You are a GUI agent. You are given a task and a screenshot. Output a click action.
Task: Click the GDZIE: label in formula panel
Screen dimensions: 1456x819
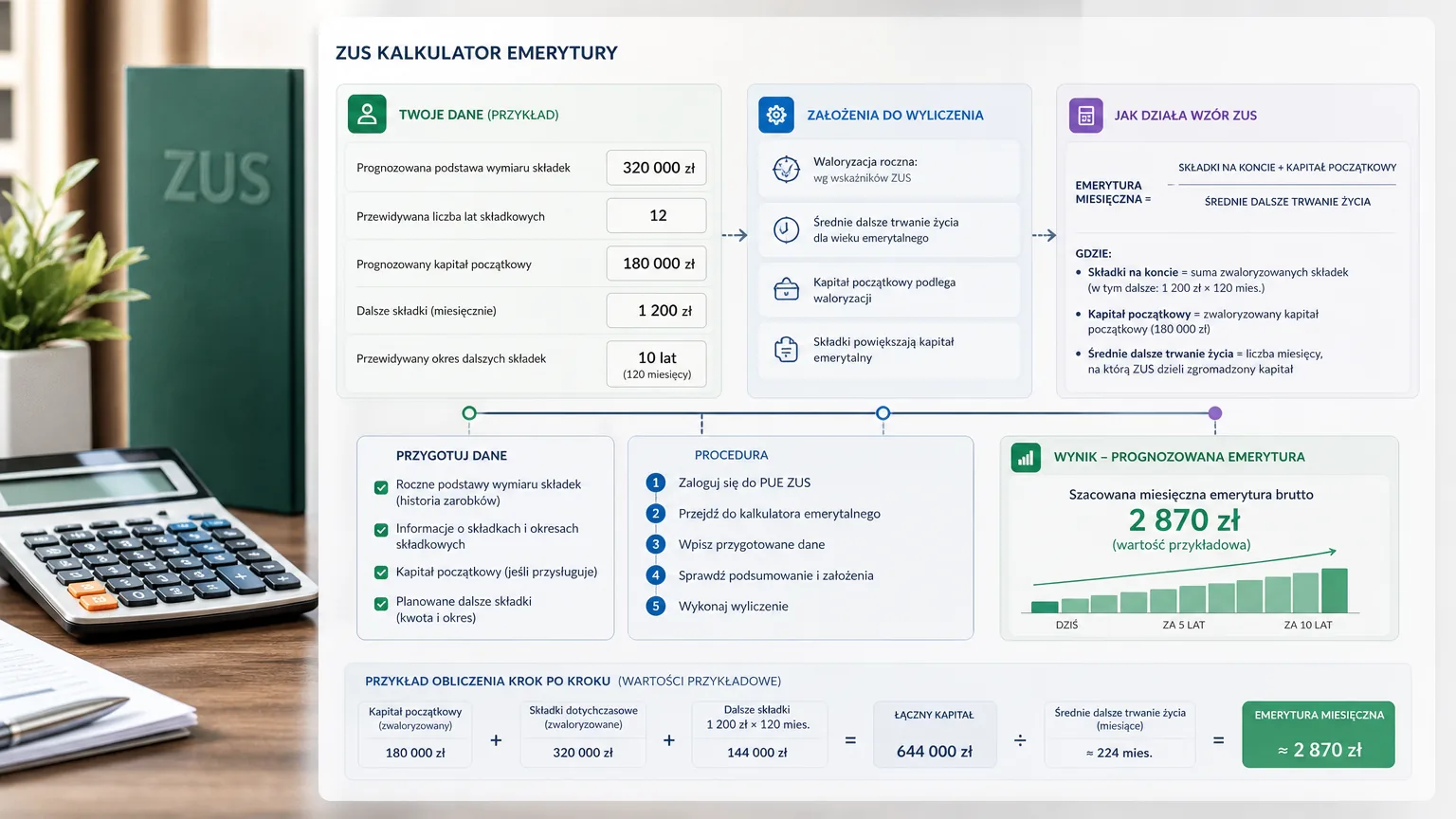1093,254
